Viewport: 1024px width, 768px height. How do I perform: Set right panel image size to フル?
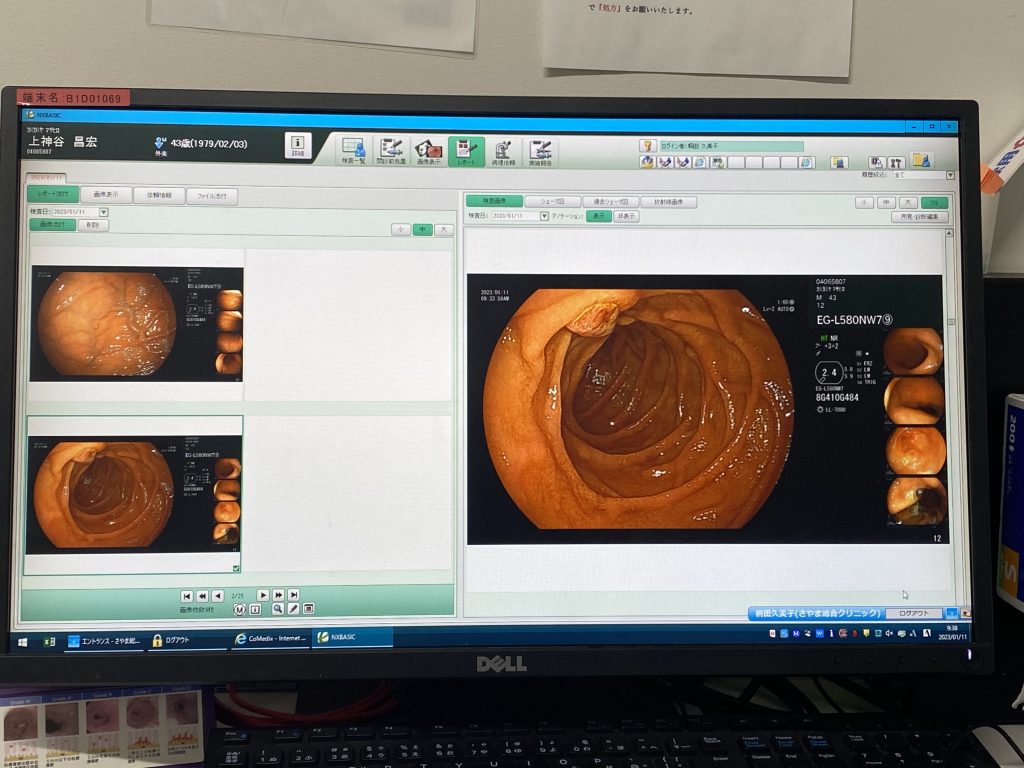[934, 203]
